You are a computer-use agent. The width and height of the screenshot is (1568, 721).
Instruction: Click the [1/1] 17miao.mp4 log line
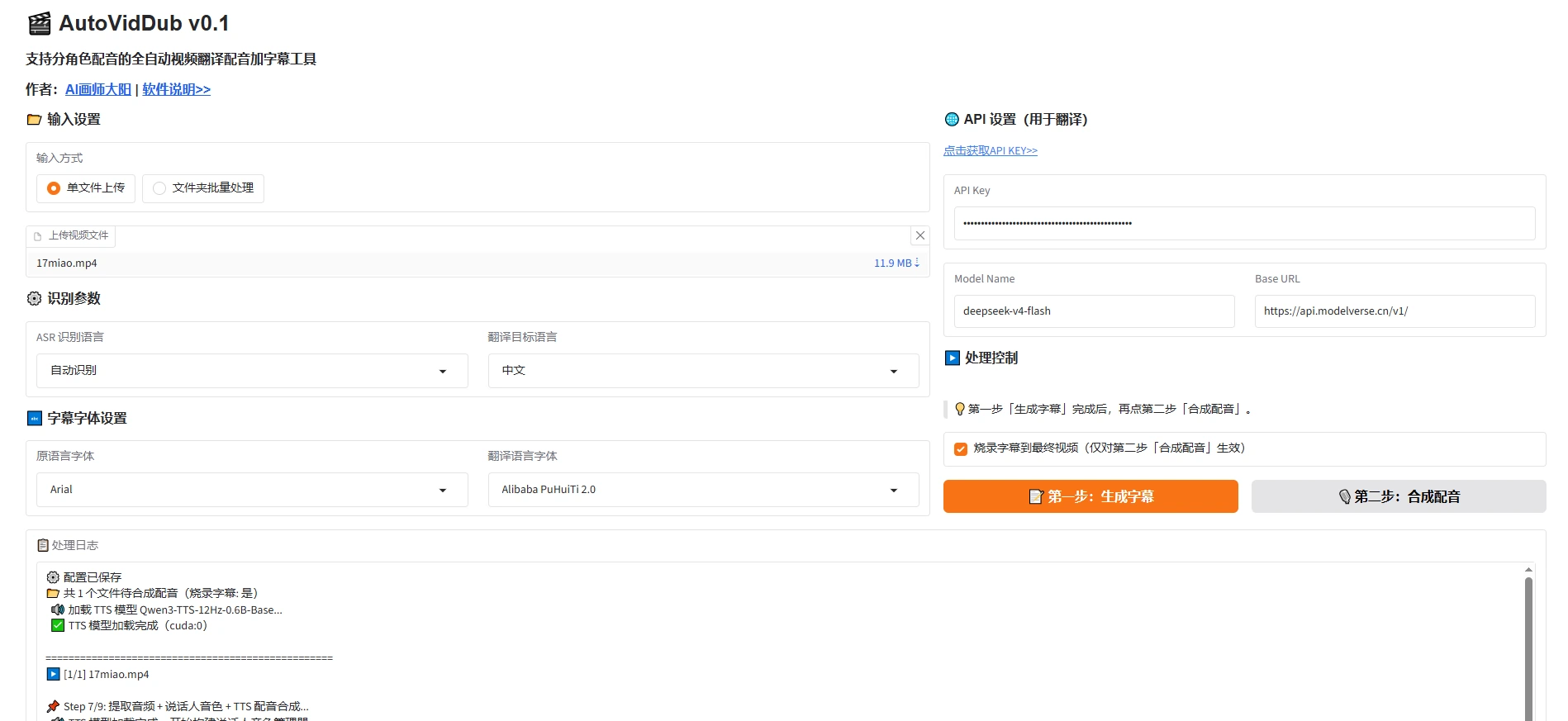point(107,674)
